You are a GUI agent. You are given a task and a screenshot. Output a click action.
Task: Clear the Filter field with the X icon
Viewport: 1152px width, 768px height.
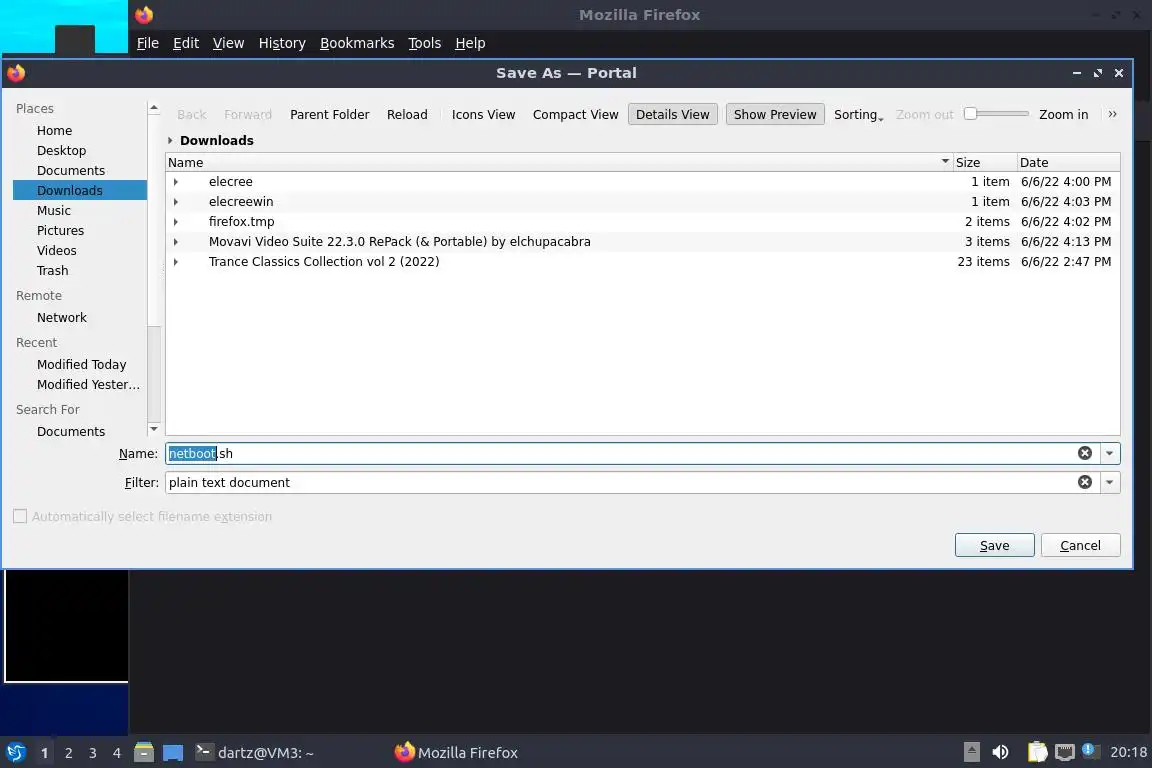(1084, 482)
